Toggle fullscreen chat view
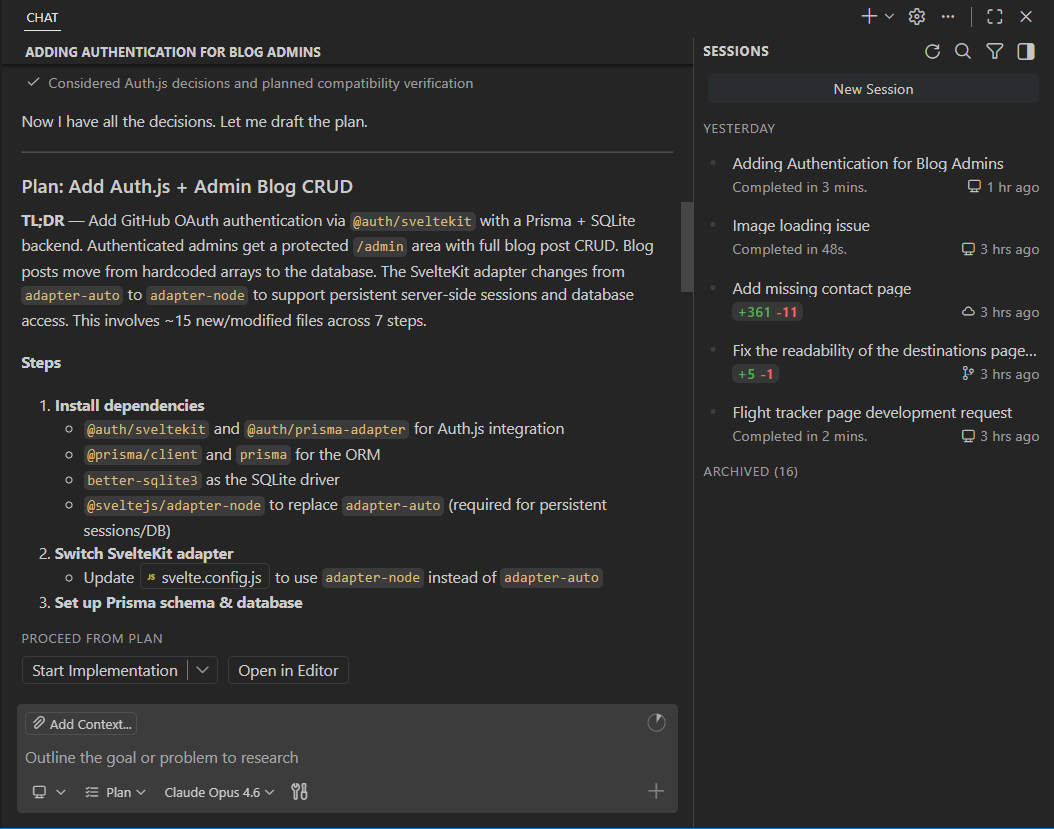This screenshot has width=1054, height=829. (x=994, y=16)
